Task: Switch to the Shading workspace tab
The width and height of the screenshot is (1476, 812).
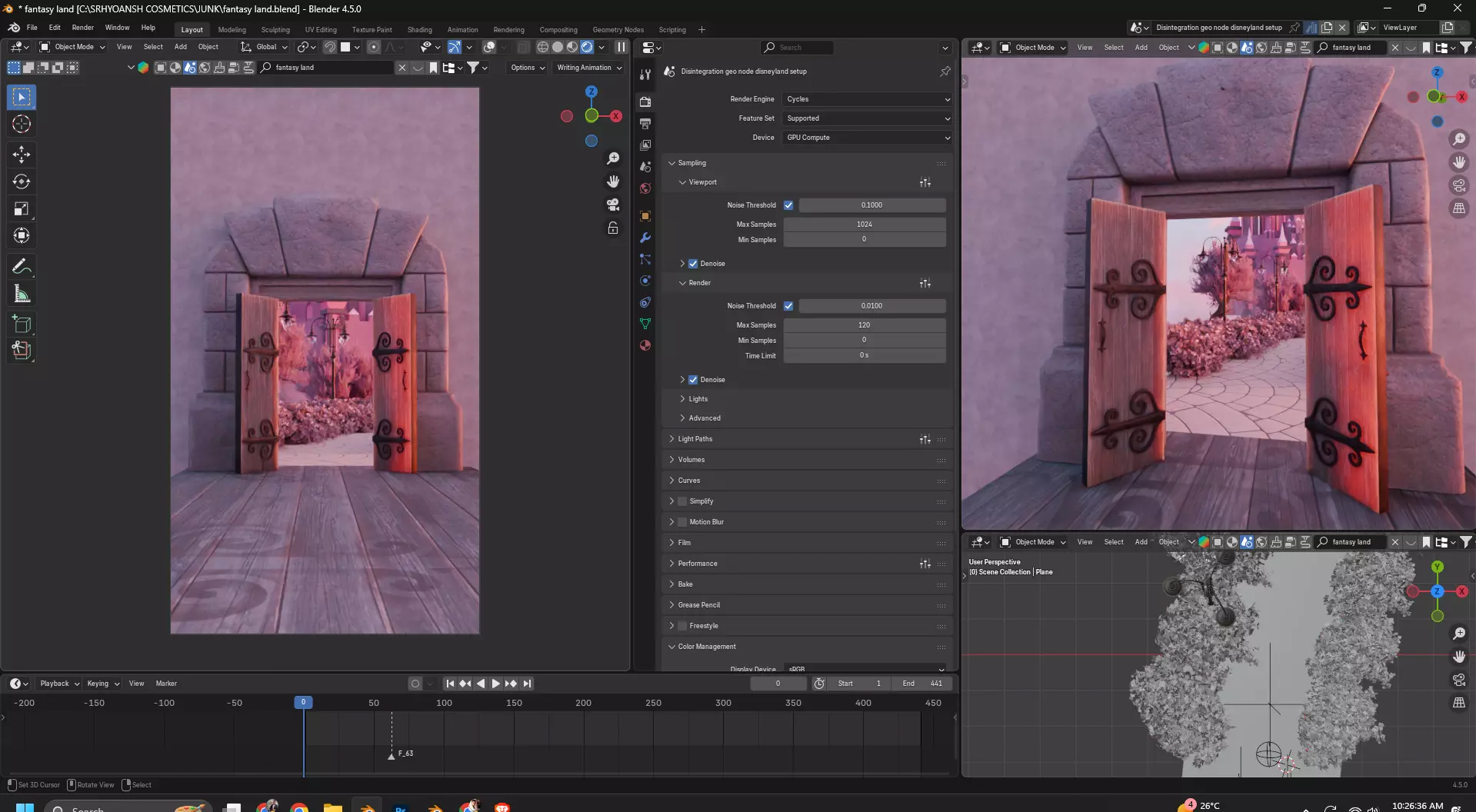Action: pos(419,30)
